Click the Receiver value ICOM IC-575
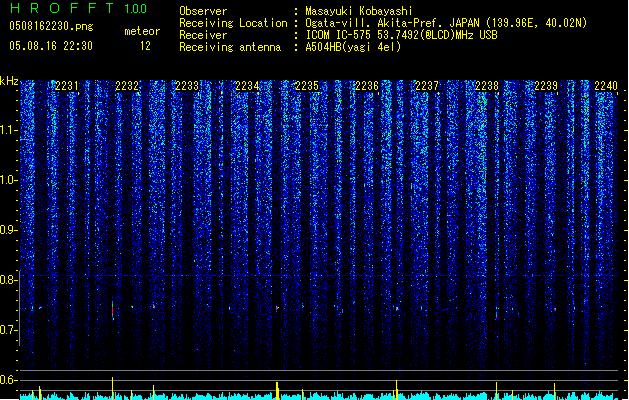Screen dimensions: 629x400 (338, 35)
